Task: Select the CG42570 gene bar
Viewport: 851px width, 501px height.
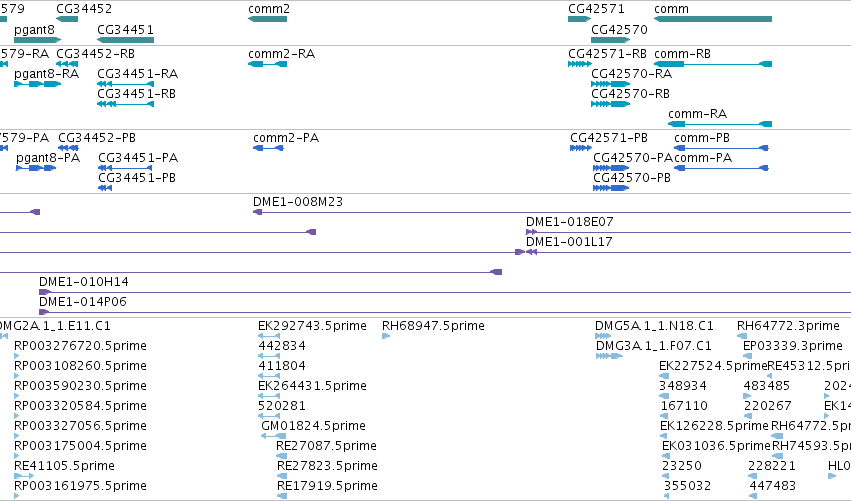Action: coord(611,40)
